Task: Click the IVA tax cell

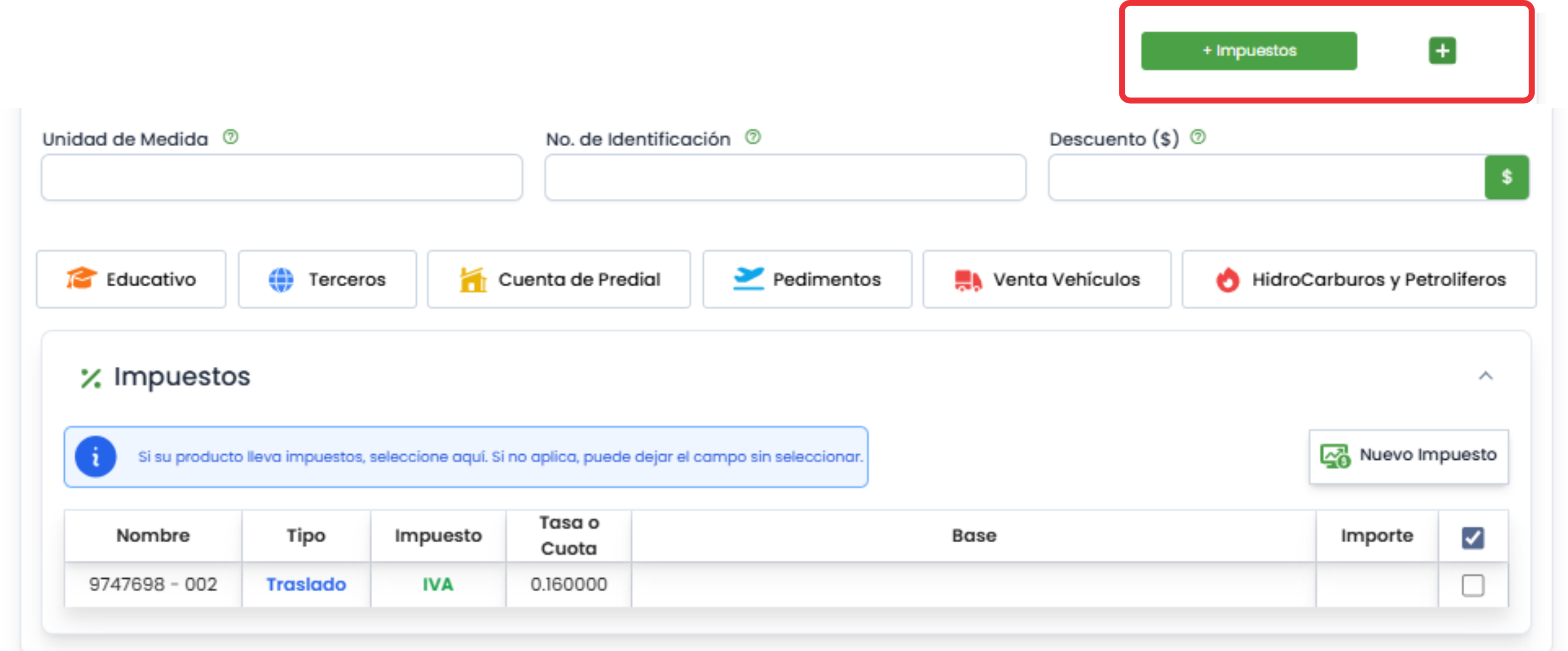Action: coord(438,585)
